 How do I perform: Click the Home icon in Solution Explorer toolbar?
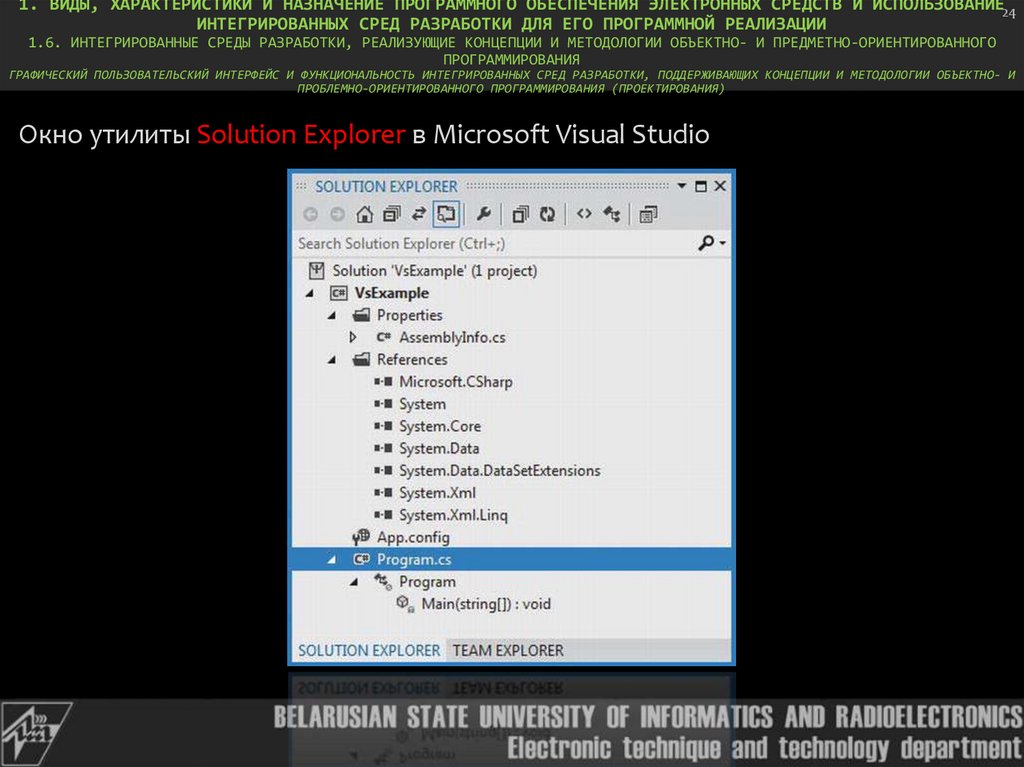tap(364, 214)
